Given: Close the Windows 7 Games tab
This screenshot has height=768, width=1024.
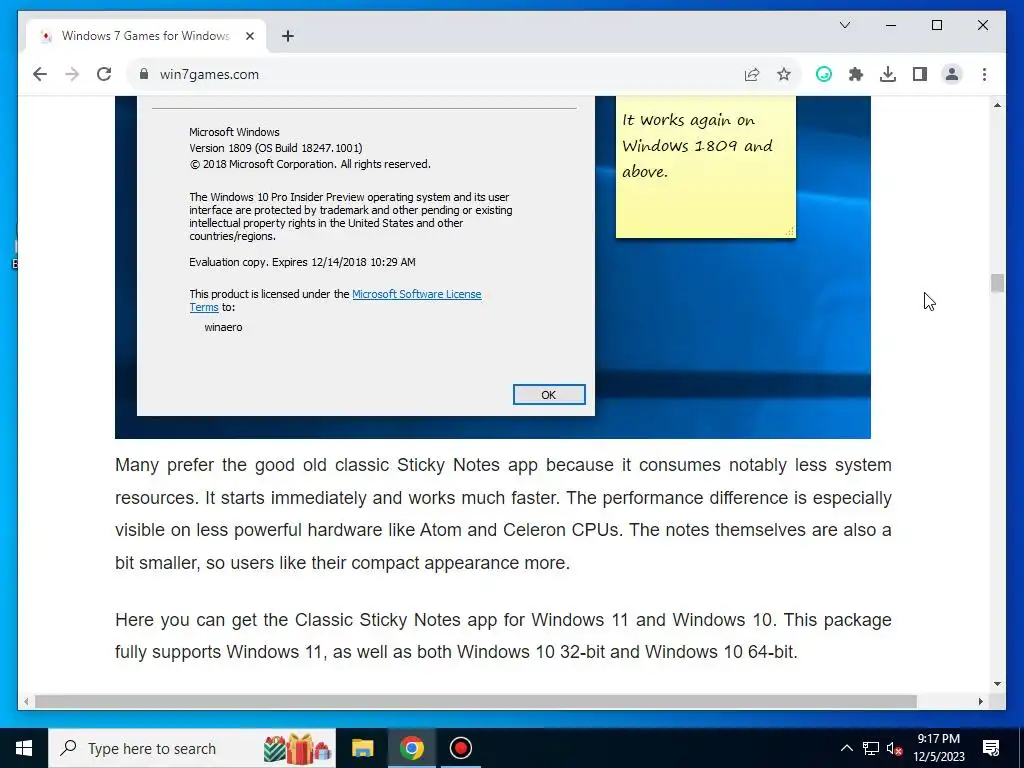Looking at the screenshot, I should tap(249, 36).
